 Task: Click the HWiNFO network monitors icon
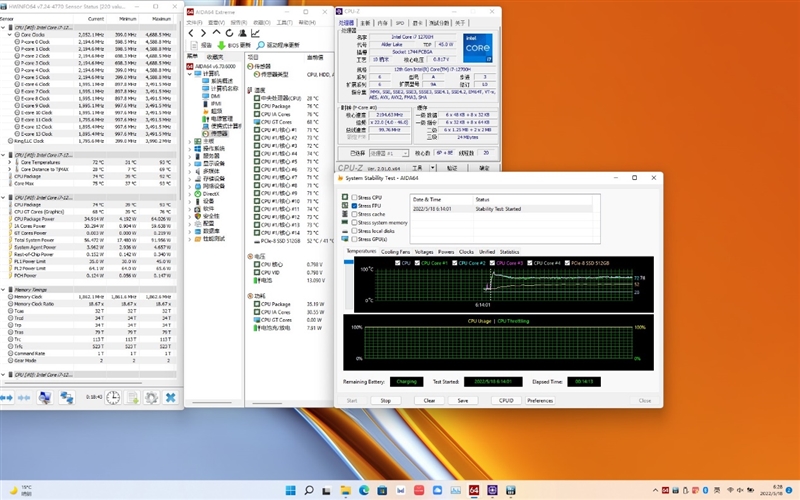[67, 397]
